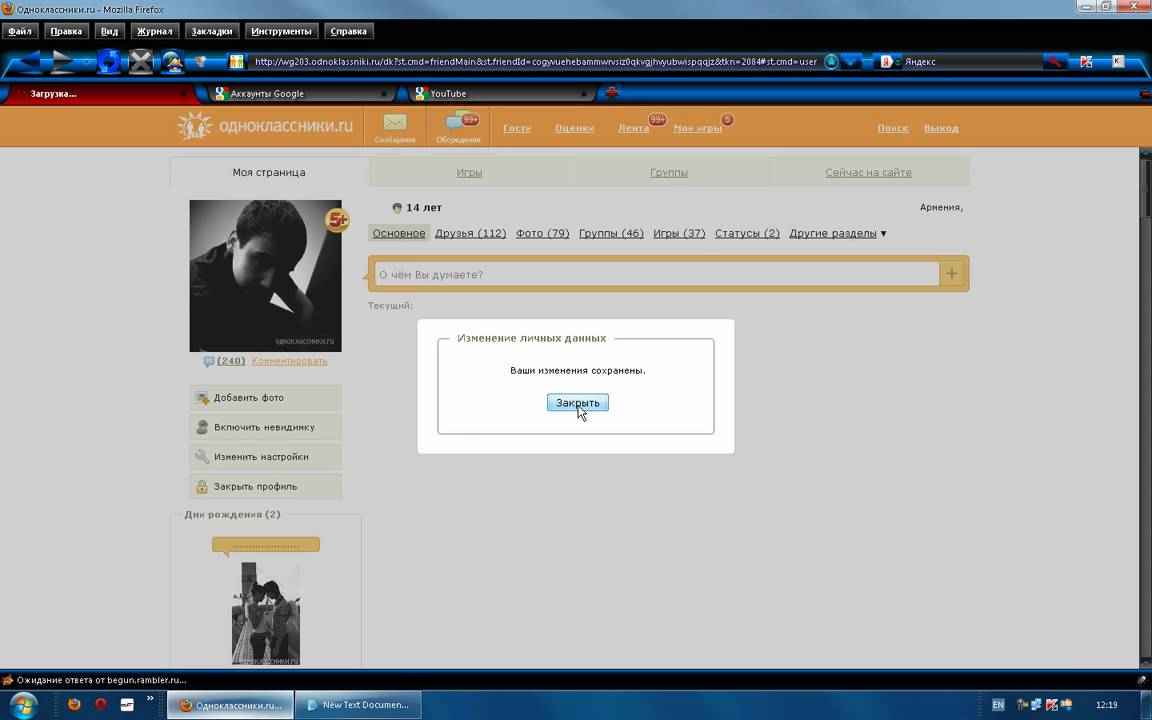Viewport: 1152px width, 720px height.
Task: Open a new tab with the red plus icon
Action: pyautogui.click(x=611, y=93)
